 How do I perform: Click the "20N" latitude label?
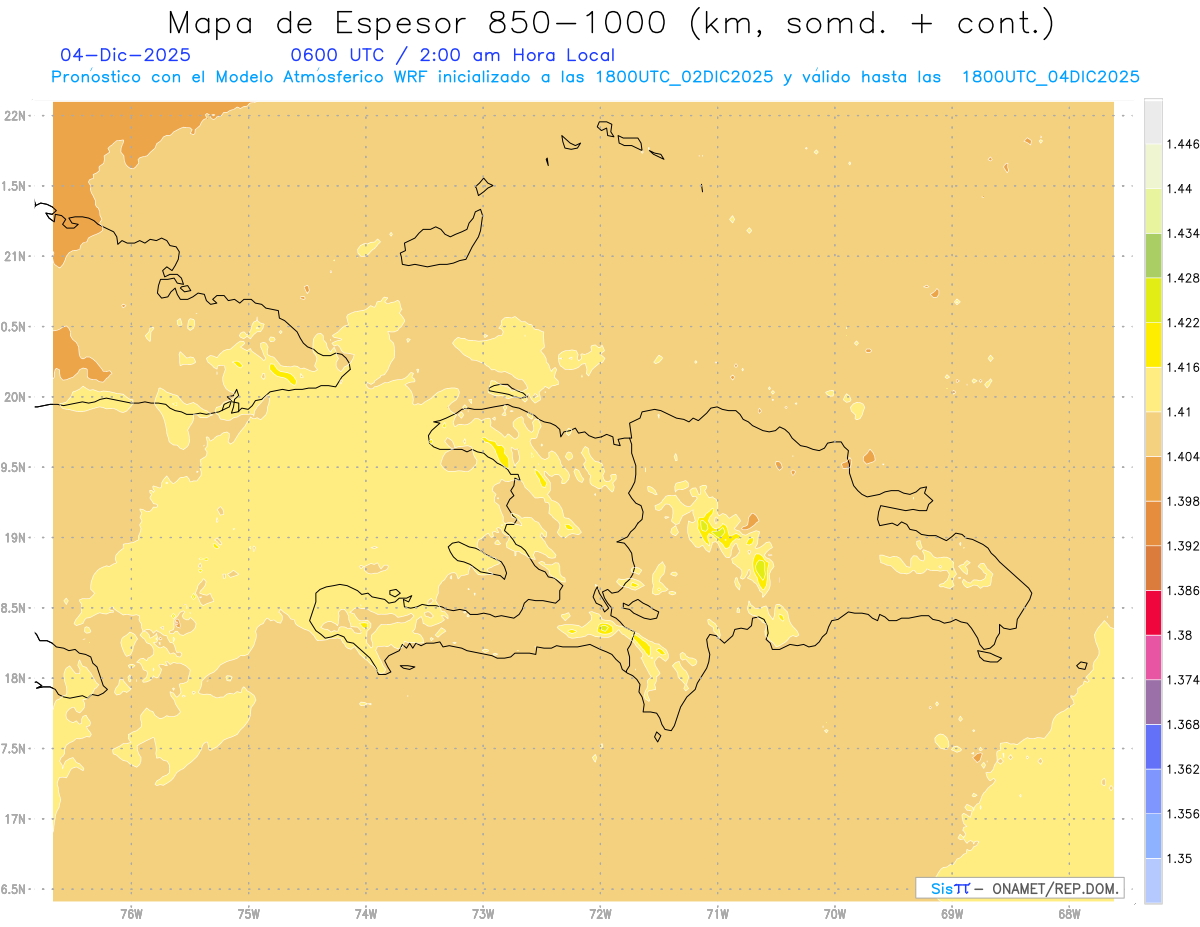coord(16,397)
